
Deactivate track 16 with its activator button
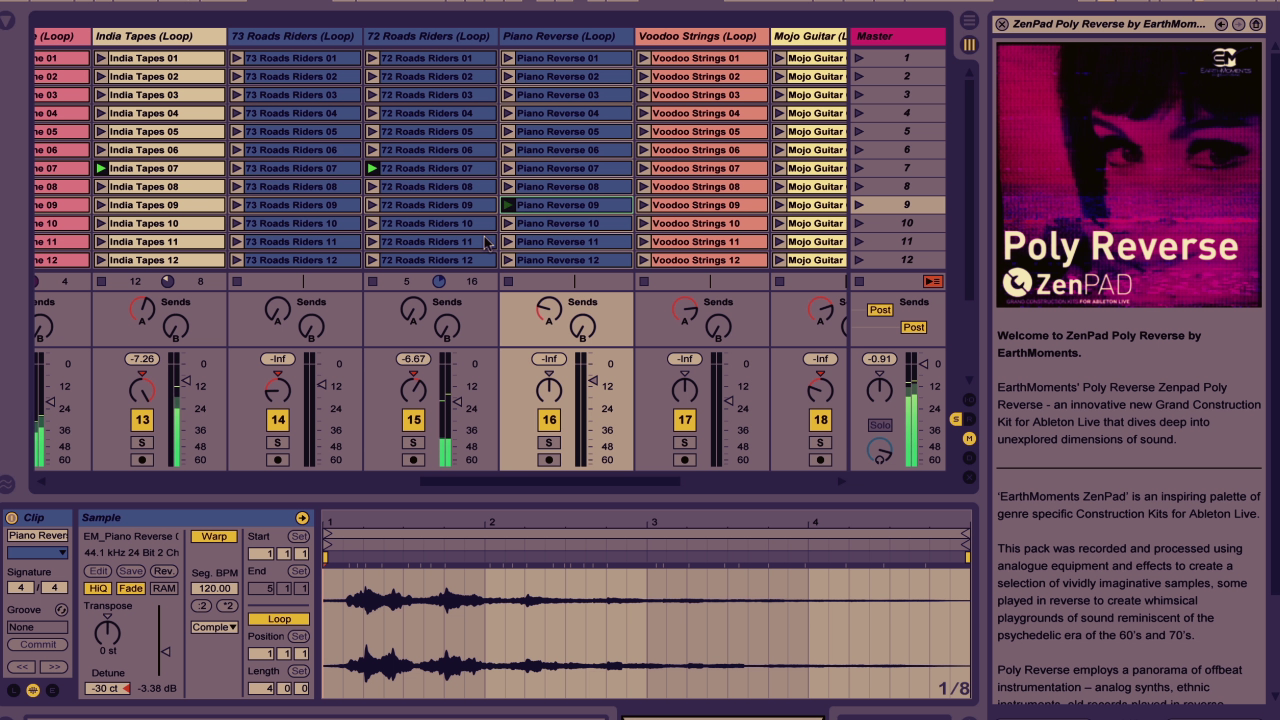549,421
